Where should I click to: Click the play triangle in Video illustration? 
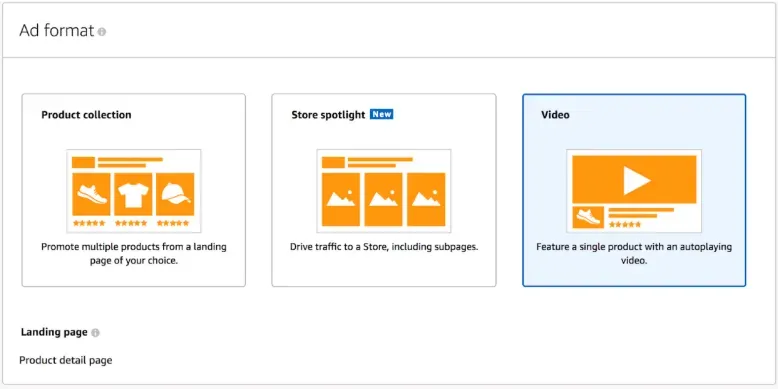pyautogui.click(x=636, y=180)
